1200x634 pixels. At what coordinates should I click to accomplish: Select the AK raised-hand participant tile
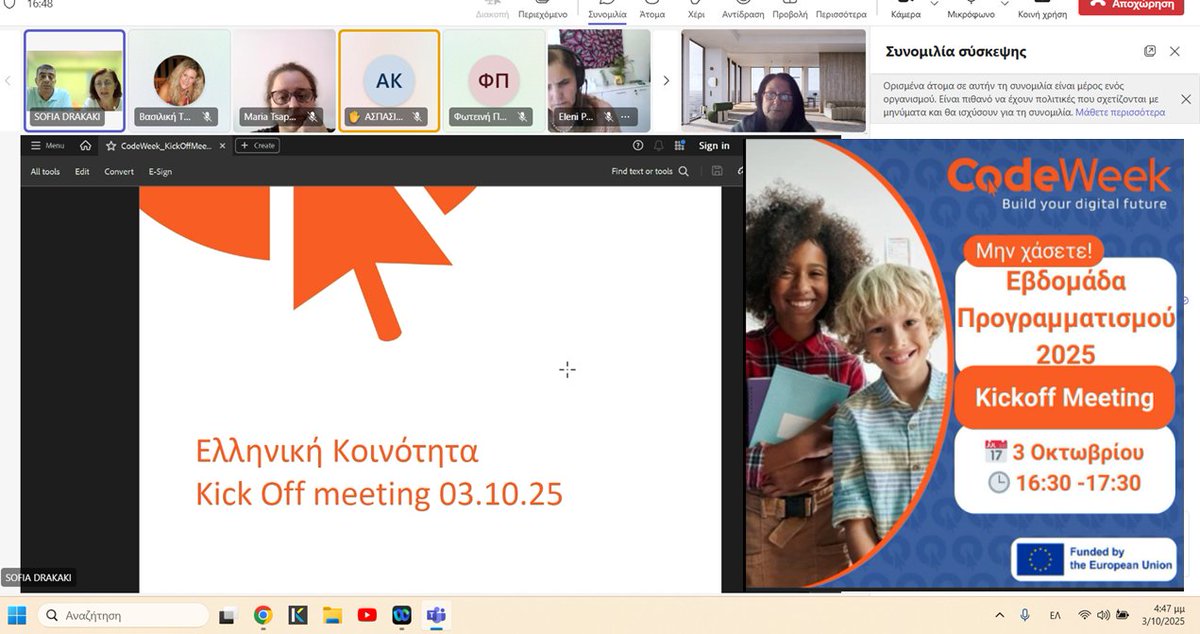tap(389, 80)
